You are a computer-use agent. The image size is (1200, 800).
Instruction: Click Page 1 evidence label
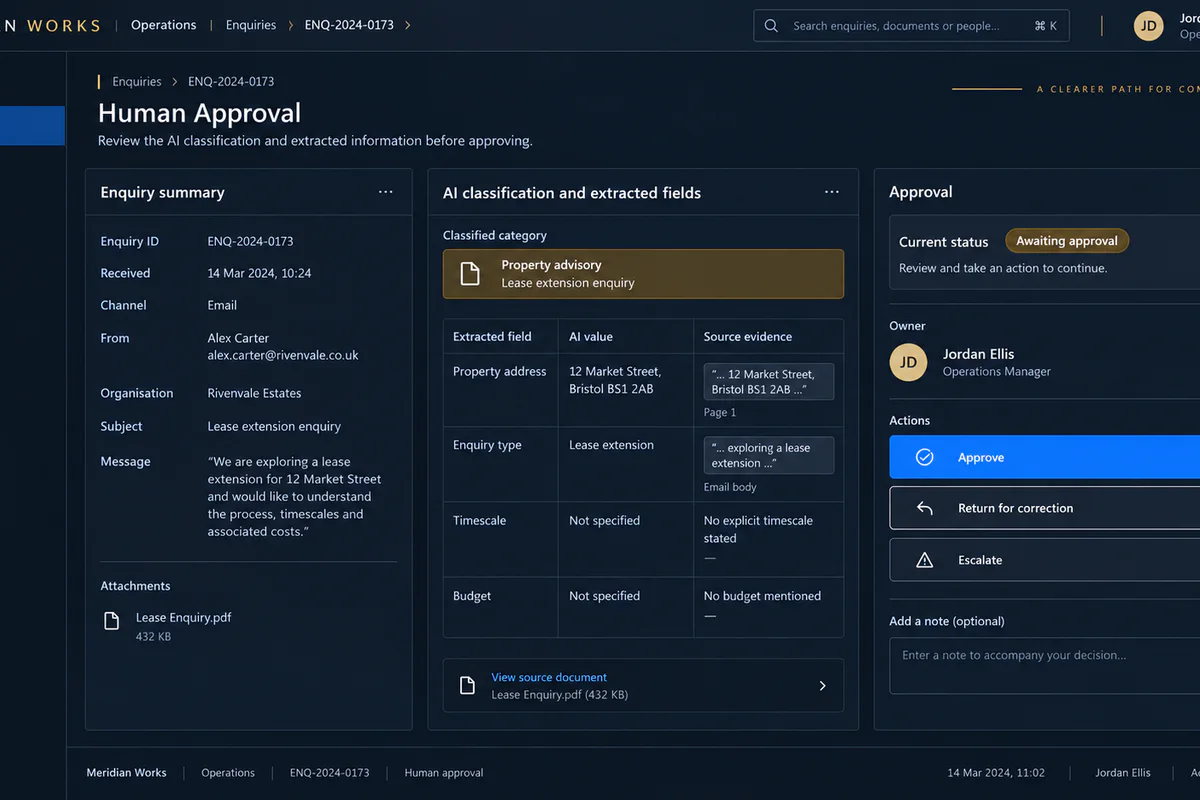[720, 412]
